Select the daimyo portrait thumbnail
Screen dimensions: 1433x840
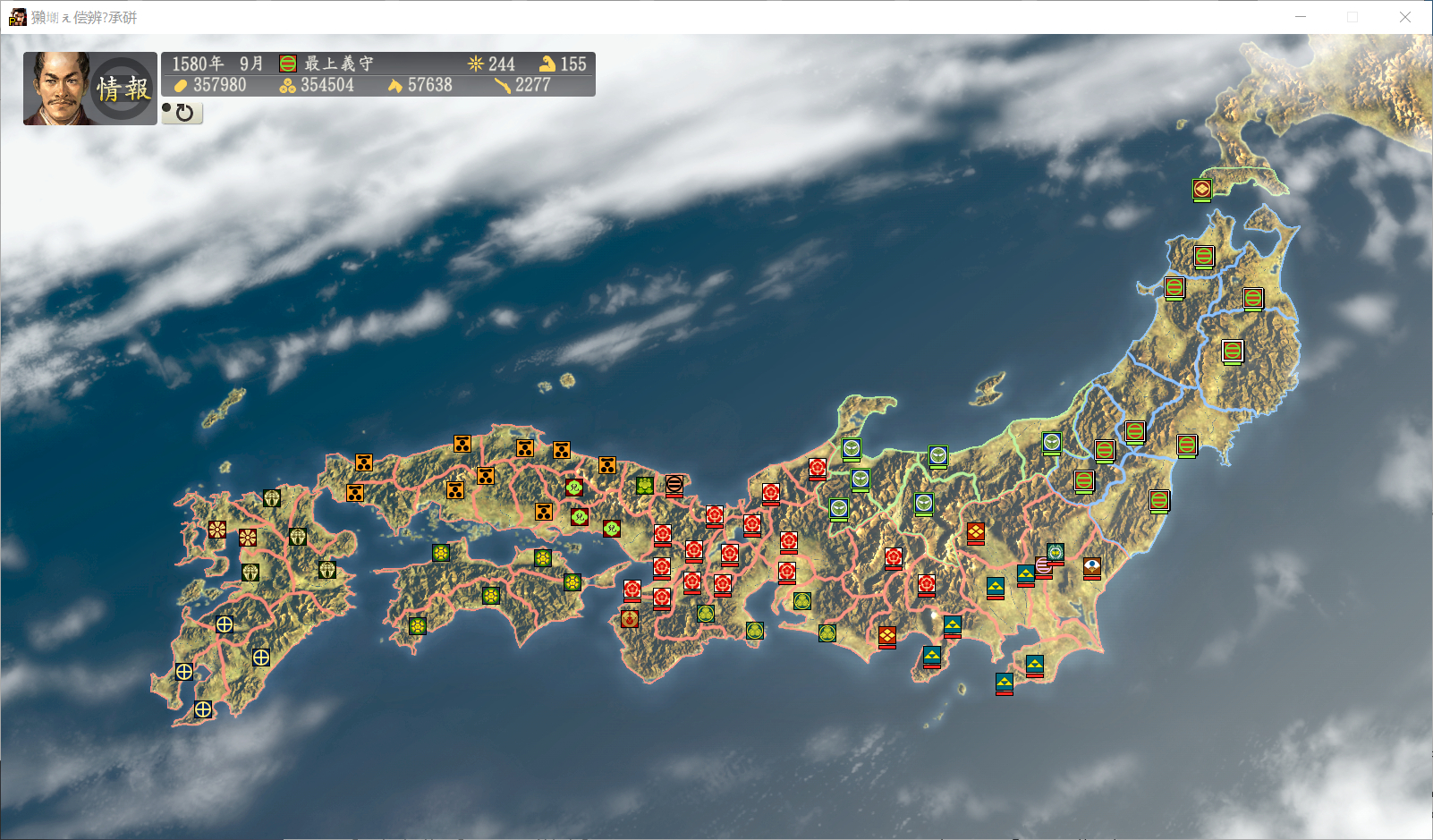point(57,89)
